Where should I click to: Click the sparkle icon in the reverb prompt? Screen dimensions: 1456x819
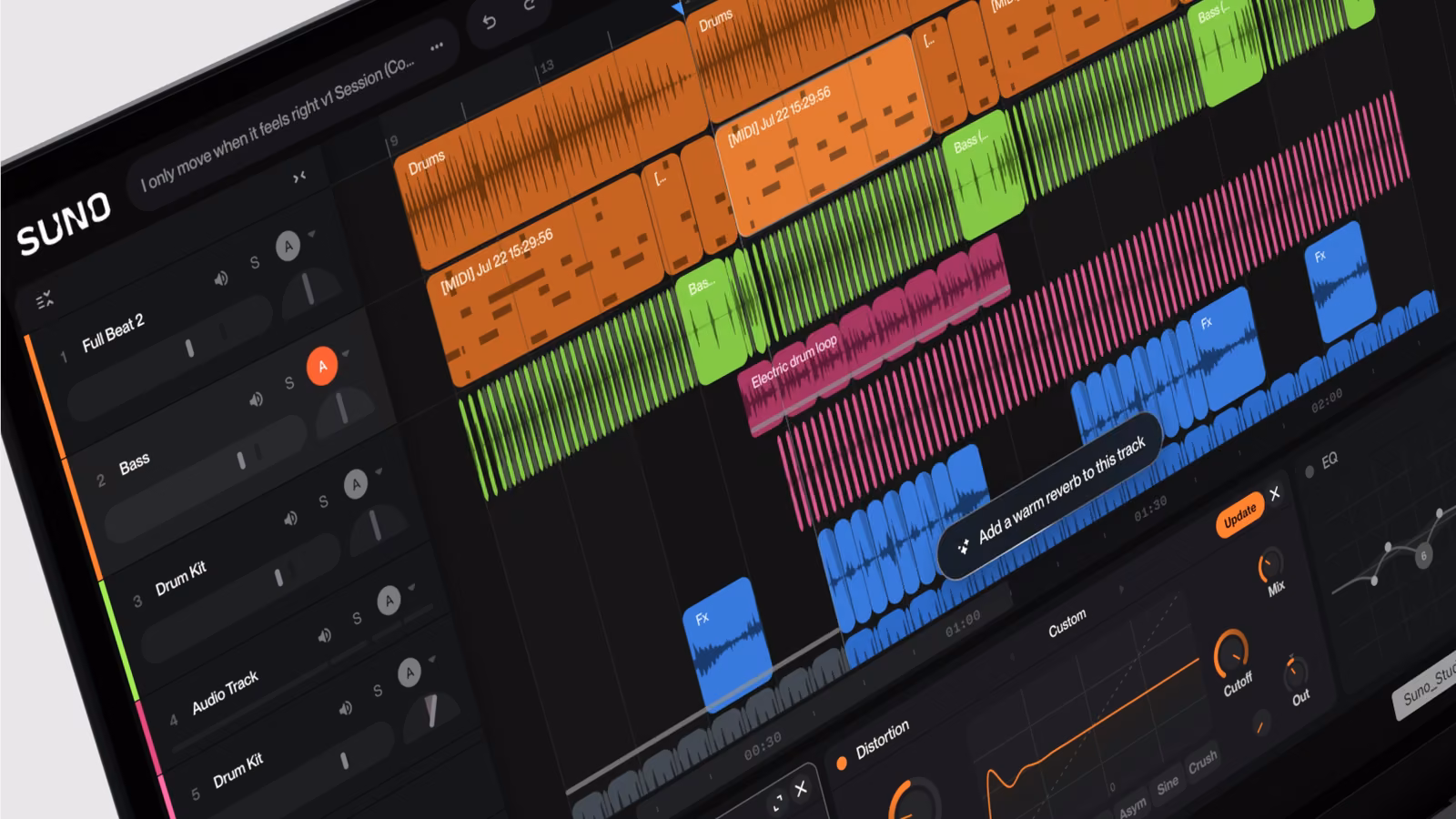963,548
